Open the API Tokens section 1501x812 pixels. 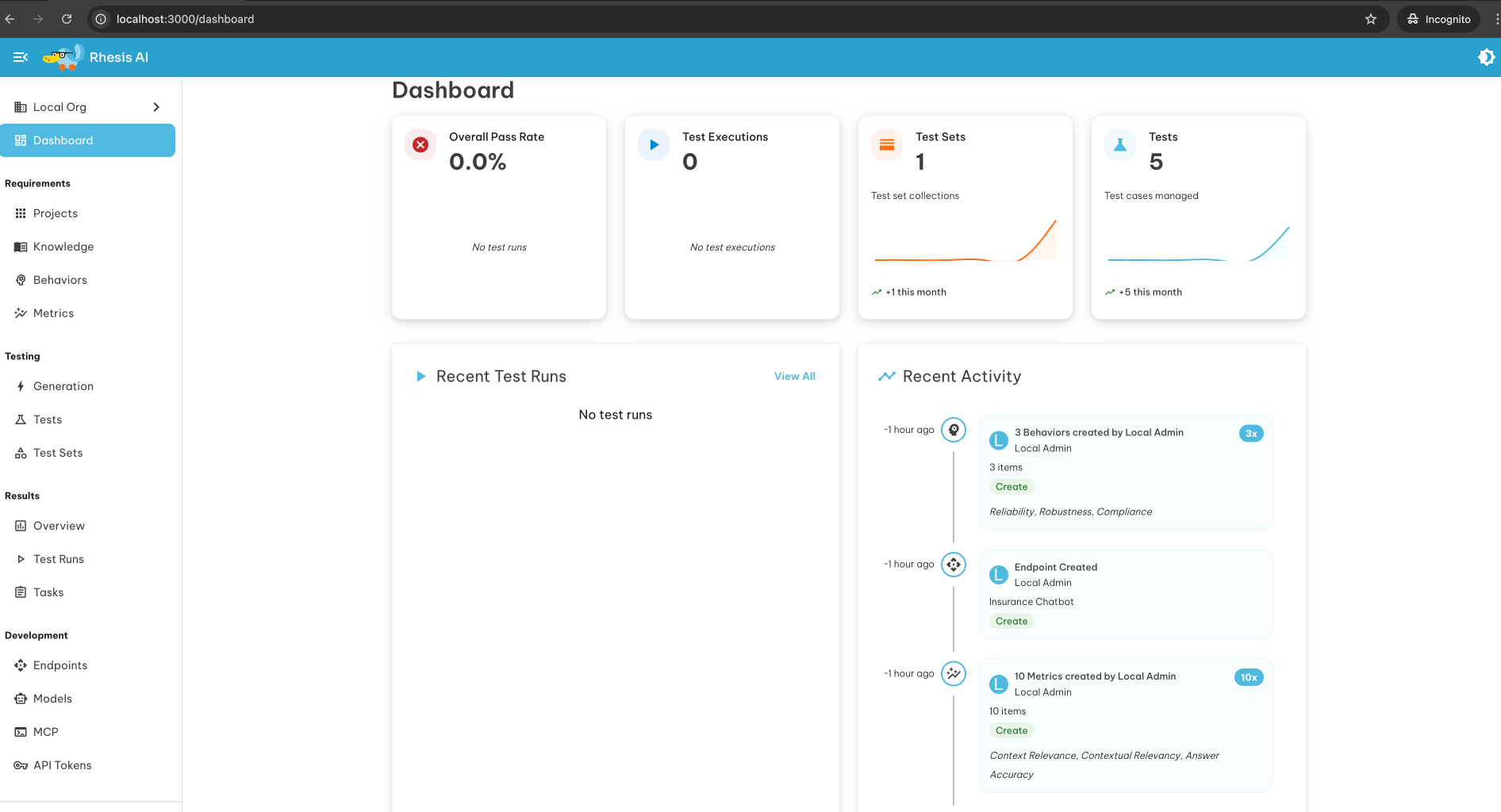(x=62, y=764)
